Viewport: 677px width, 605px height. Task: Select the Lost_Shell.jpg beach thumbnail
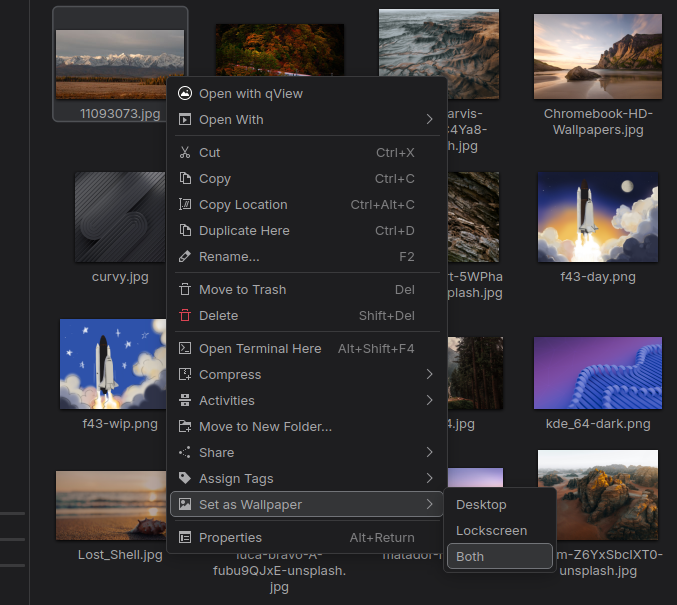coord(111,505)
